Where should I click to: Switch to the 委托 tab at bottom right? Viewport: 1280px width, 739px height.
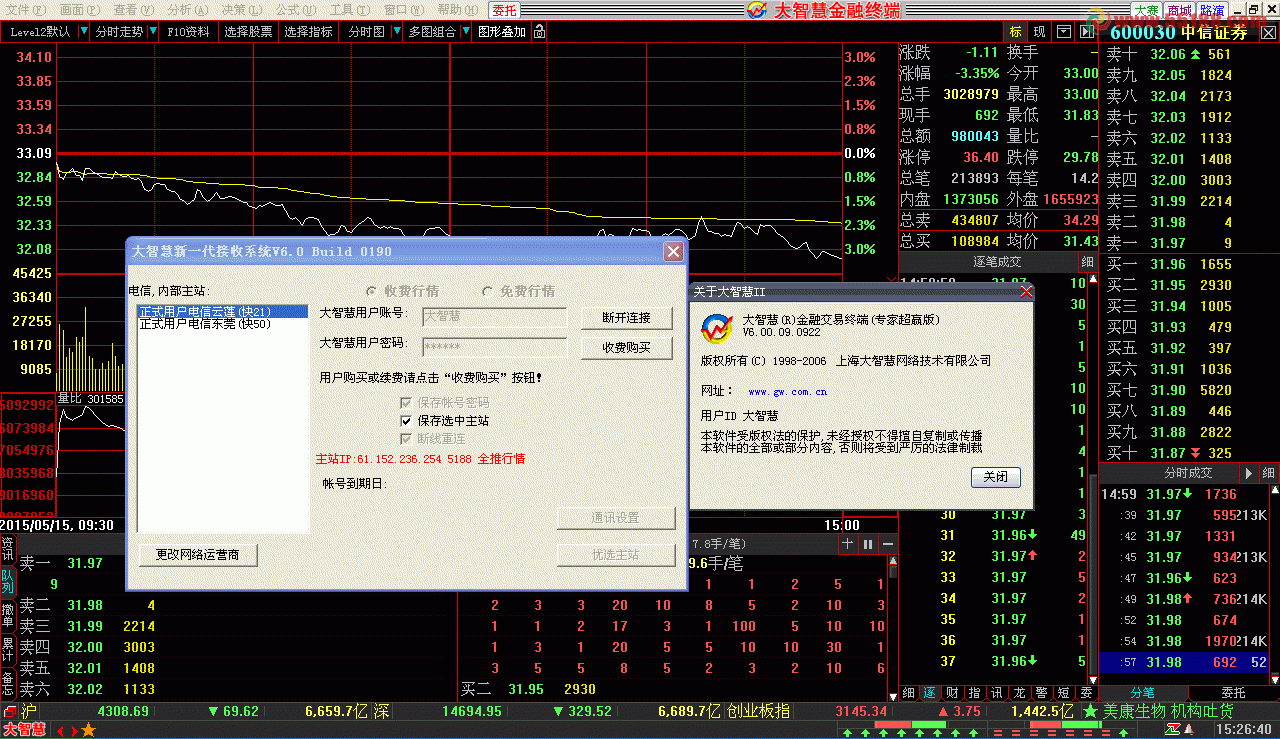(1233, 692)
